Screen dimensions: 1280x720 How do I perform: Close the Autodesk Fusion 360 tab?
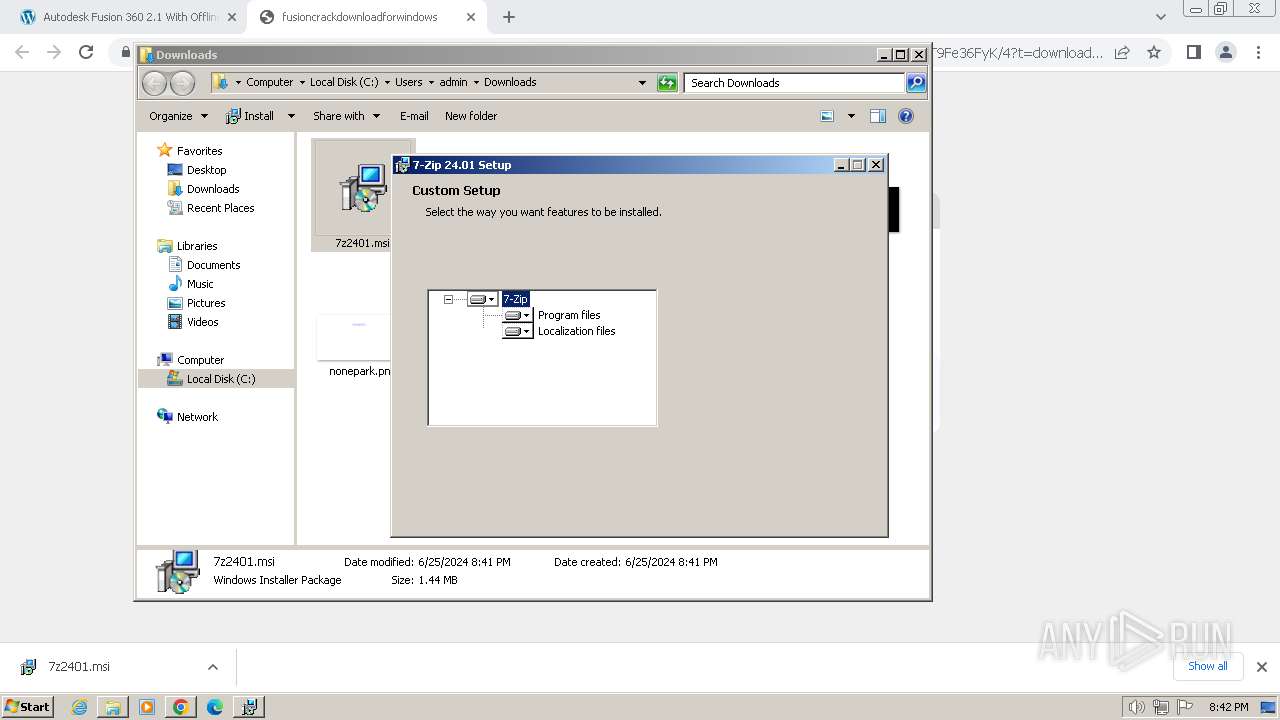click(232, 17)
